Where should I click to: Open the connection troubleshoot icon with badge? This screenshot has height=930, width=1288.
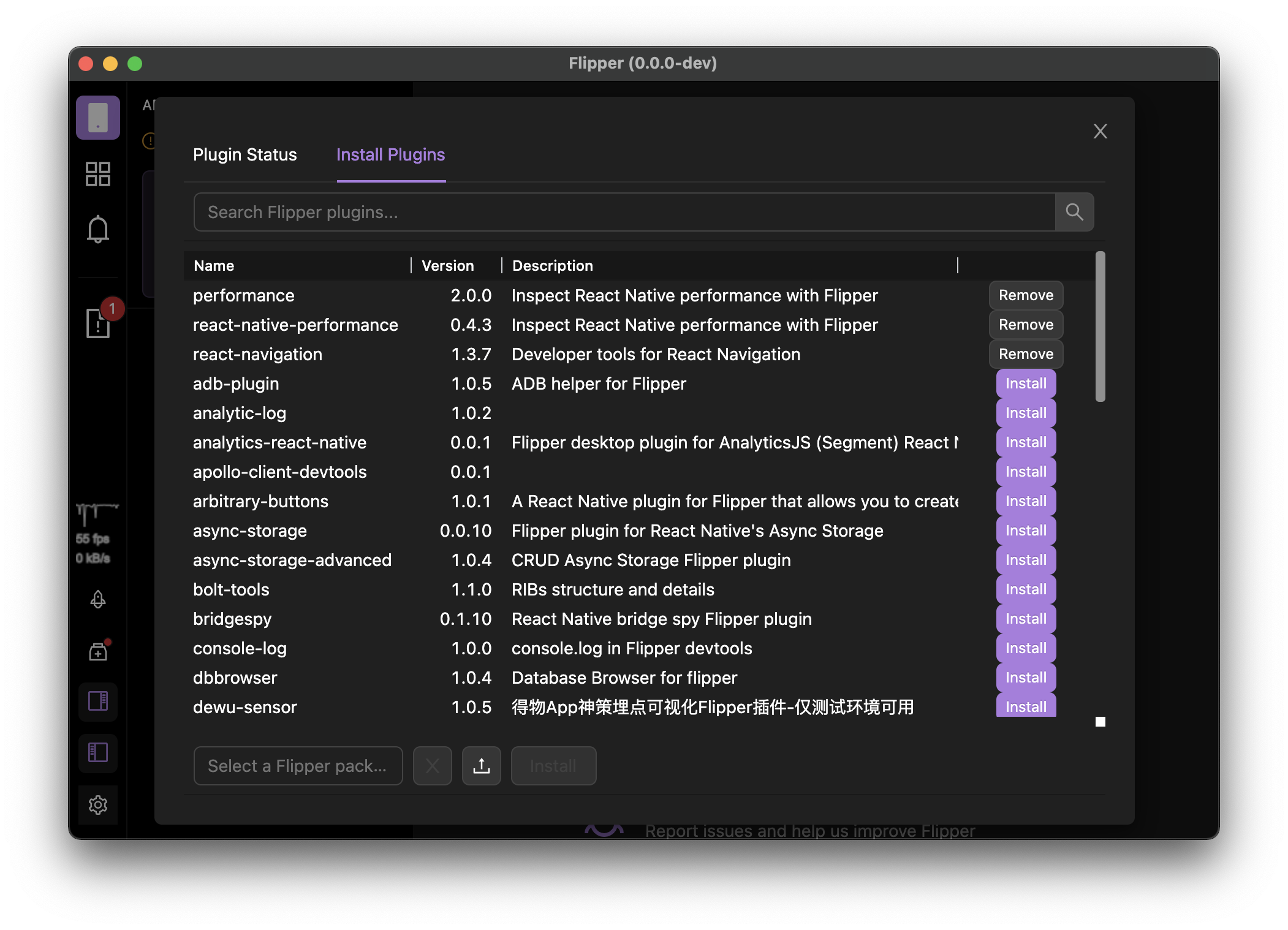point(98,322)
